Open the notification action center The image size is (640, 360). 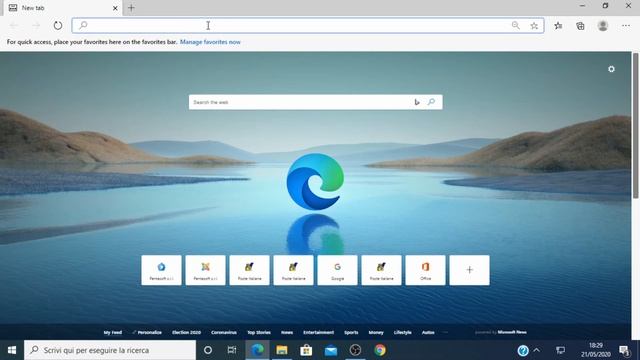[x=624, y=350]
